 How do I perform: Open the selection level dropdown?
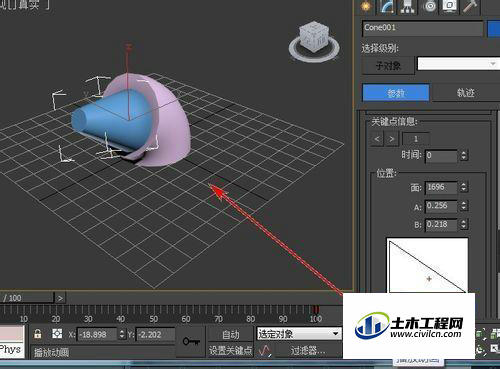(x=458, y=63)
